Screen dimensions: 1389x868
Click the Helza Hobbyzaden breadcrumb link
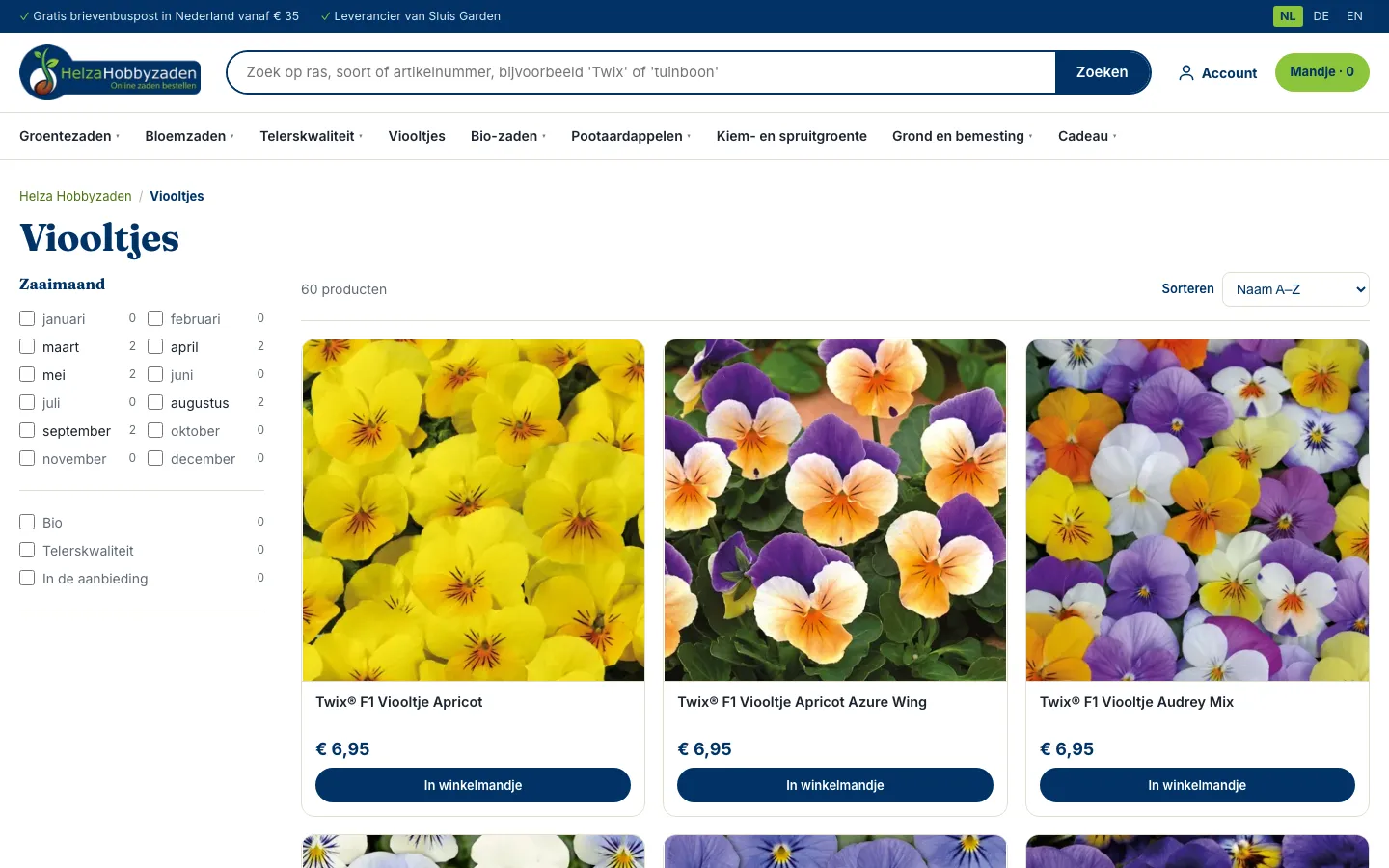coord(75,196)
